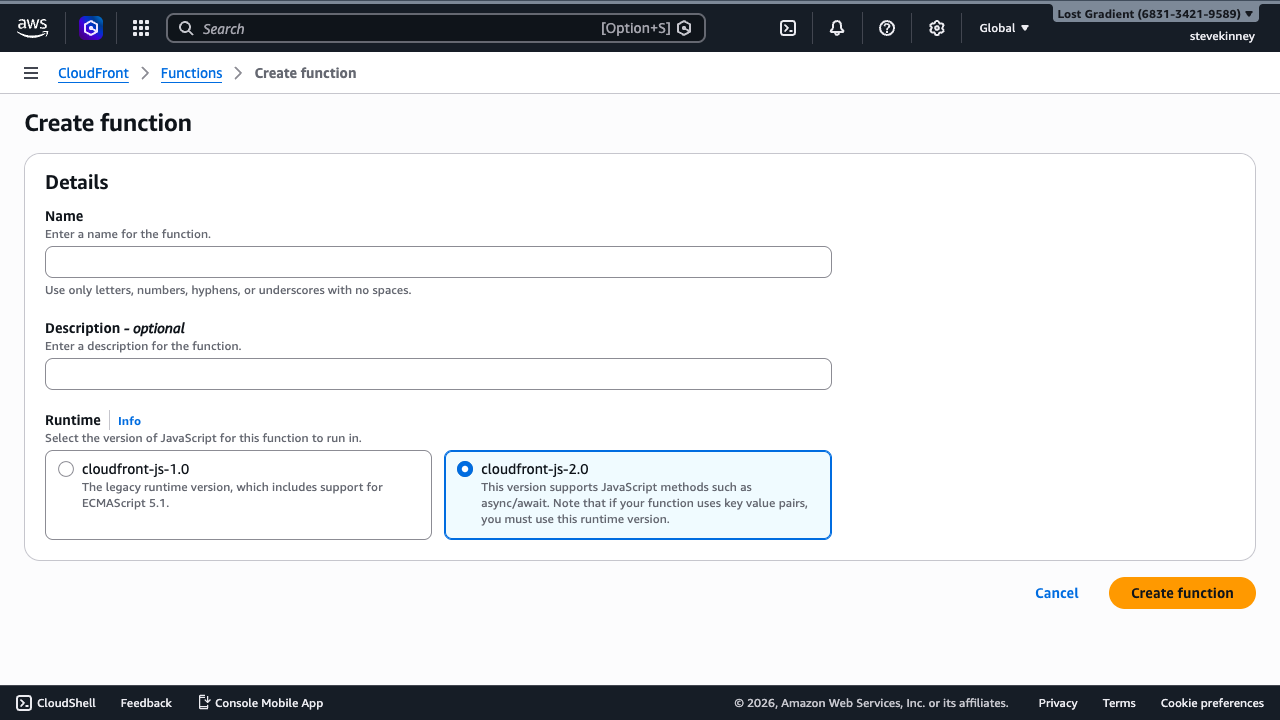Click the Create function button
The width and height of the screenshot is (1280, 720).
[x=1182, y=593]
